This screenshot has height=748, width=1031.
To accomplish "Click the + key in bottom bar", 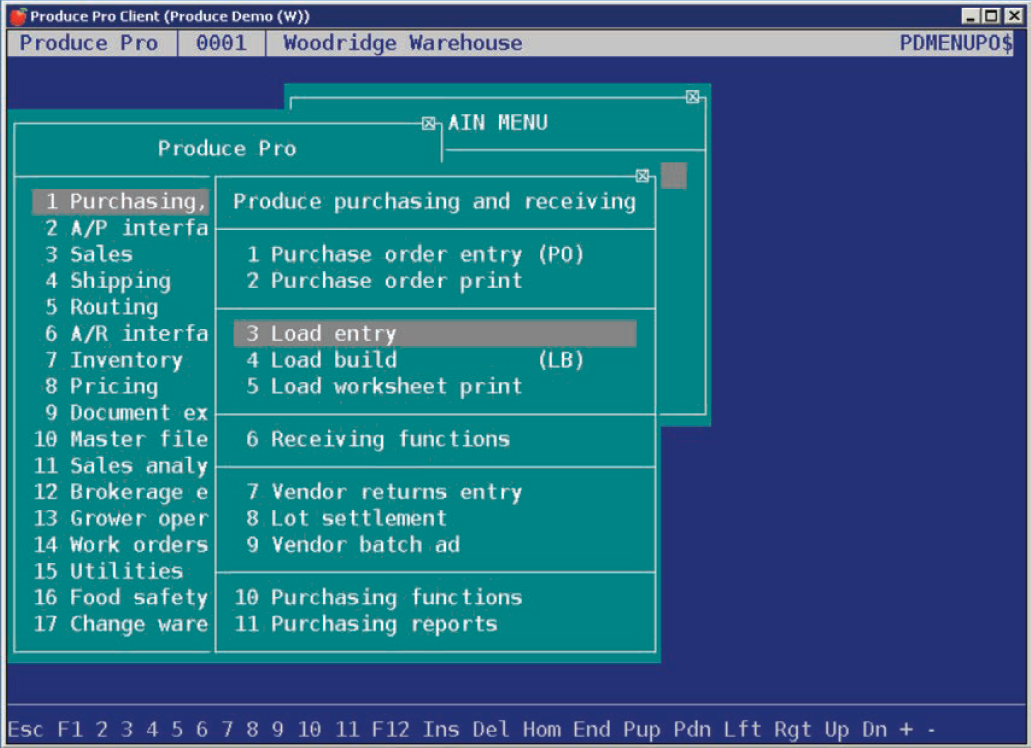I will pos(907,729).
